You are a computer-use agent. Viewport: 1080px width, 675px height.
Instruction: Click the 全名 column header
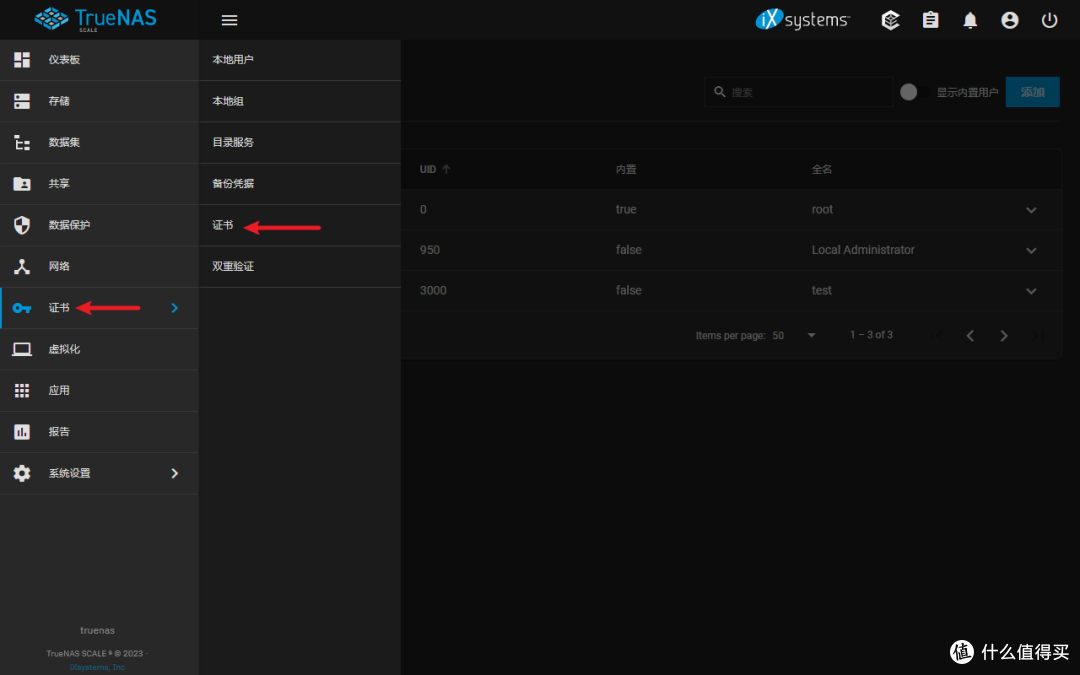tap(822, 169)
